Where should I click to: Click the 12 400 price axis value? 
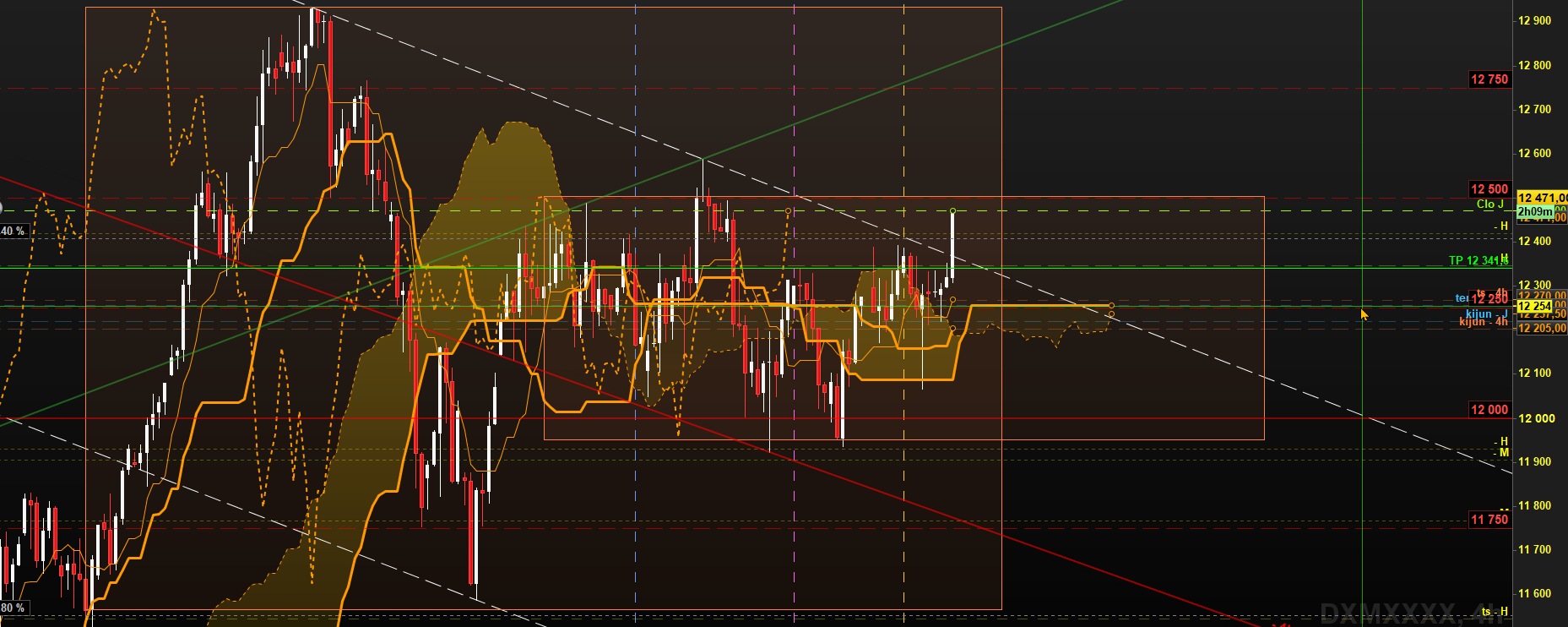(x=1534, y=241)
